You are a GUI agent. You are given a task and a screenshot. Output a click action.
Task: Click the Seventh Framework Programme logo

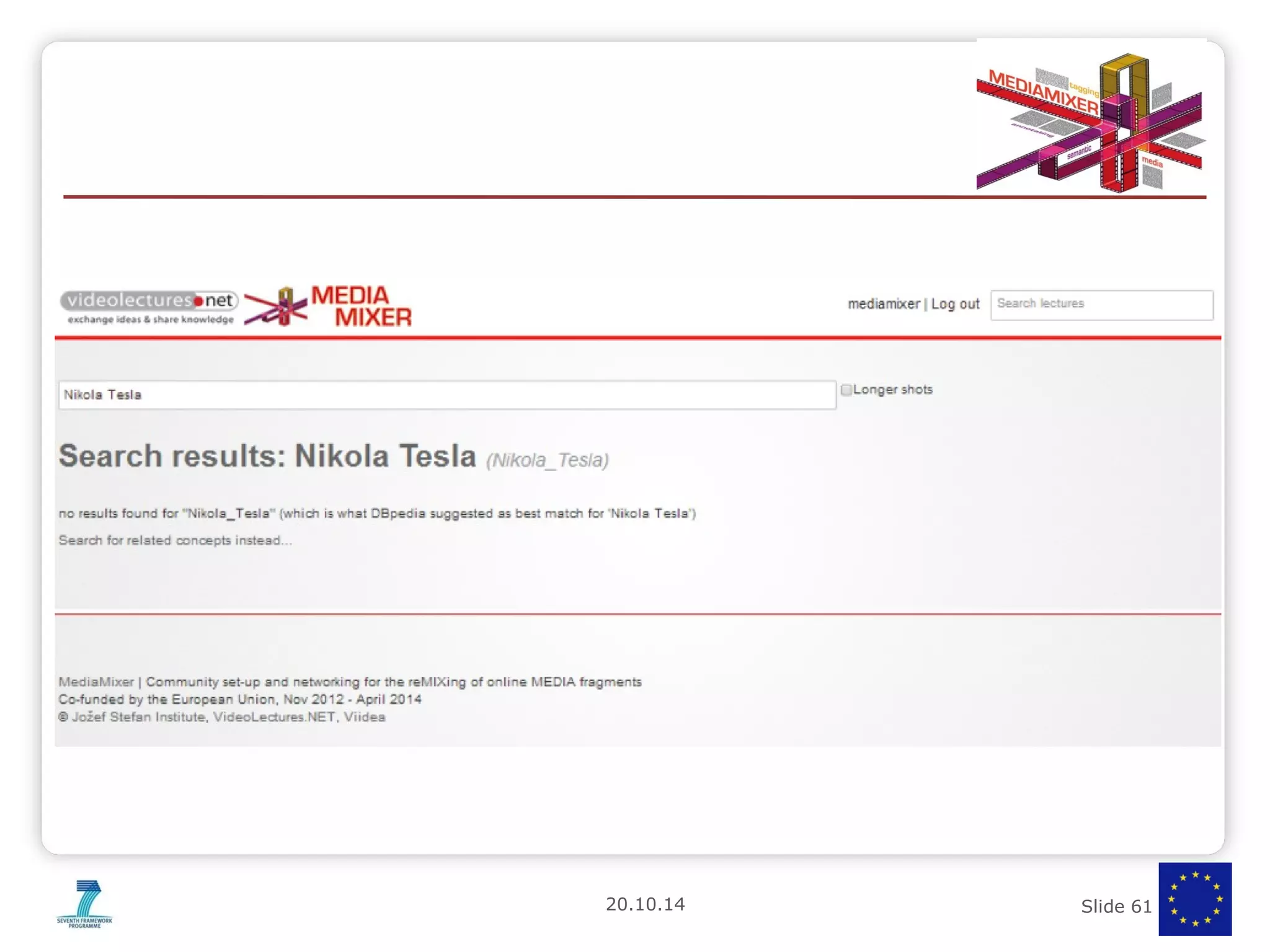84,904
